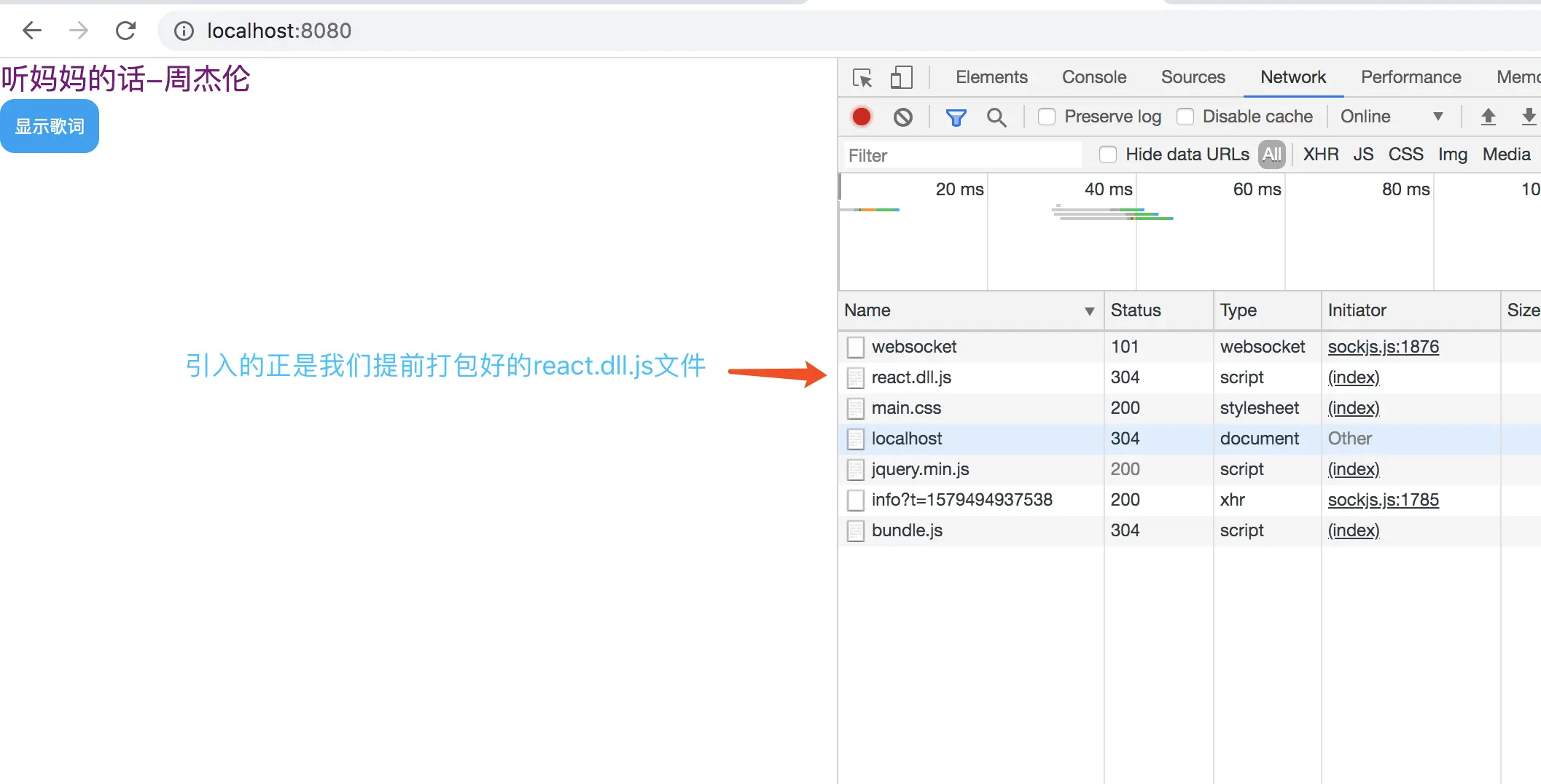Open sockjs.js:1785 initiator link
Viewport: 1541px width, 784px height.
point(1383,500)
